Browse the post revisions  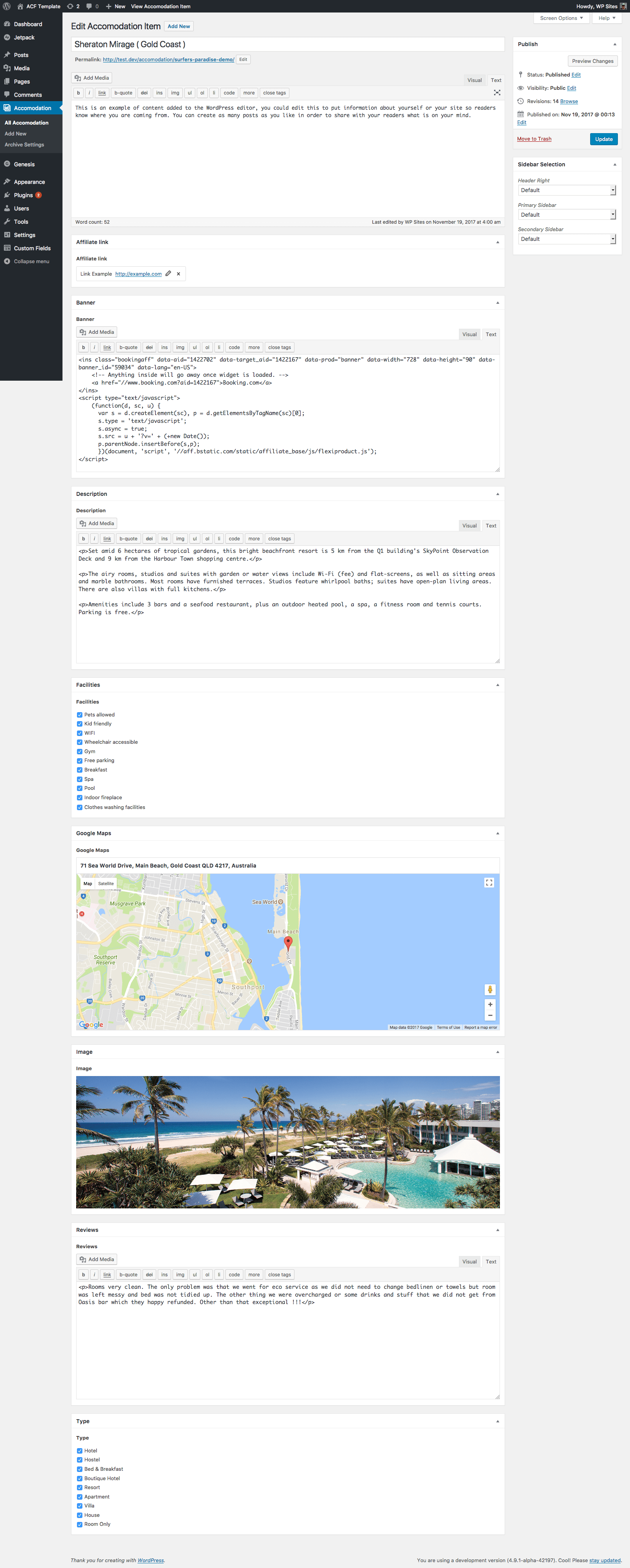(x=569, y=102)
